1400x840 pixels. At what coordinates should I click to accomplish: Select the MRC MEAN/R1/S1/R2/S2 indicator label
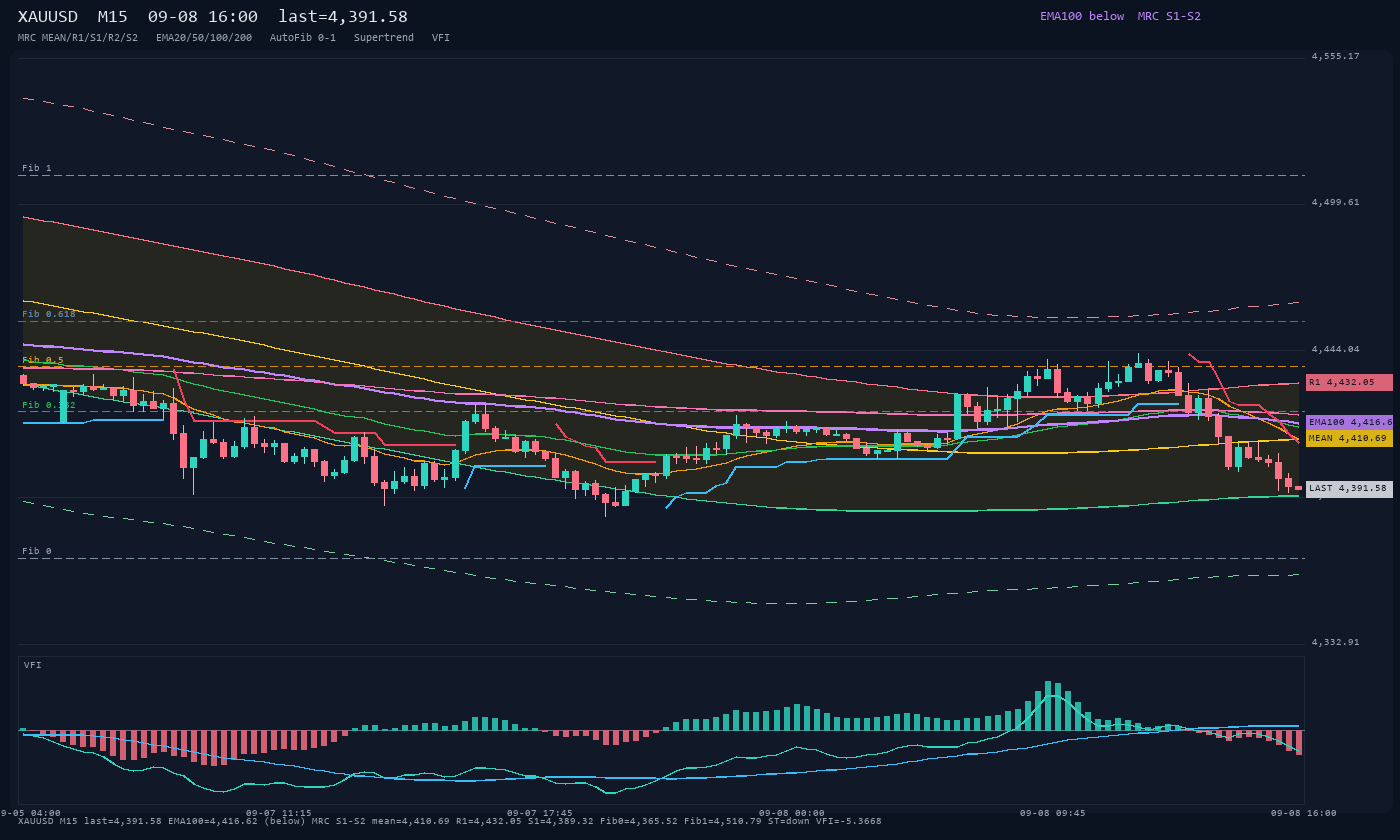point(78,38)
